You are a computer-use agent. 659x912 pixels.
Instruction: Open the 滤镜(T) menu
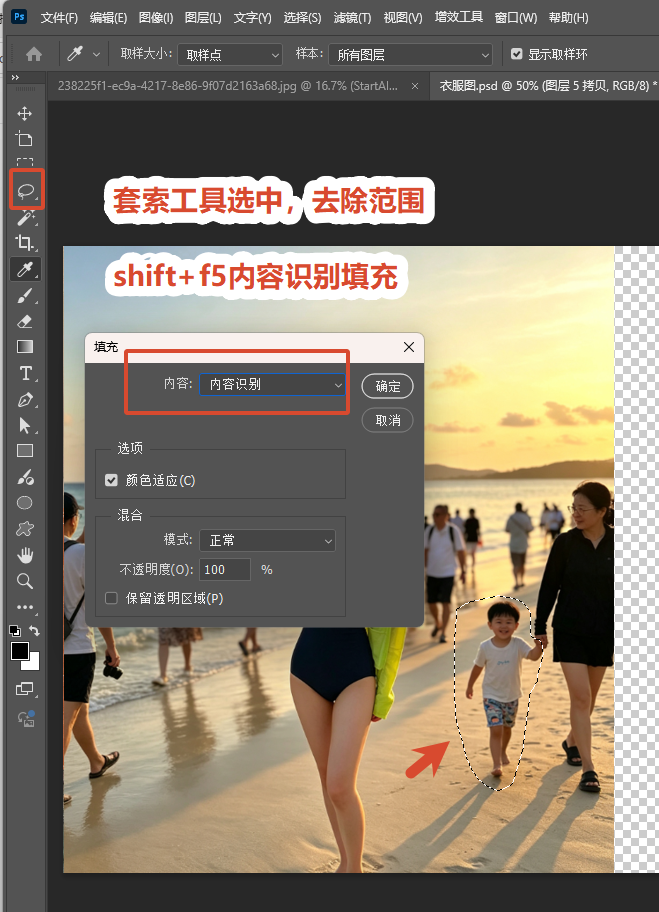(352, 17)
